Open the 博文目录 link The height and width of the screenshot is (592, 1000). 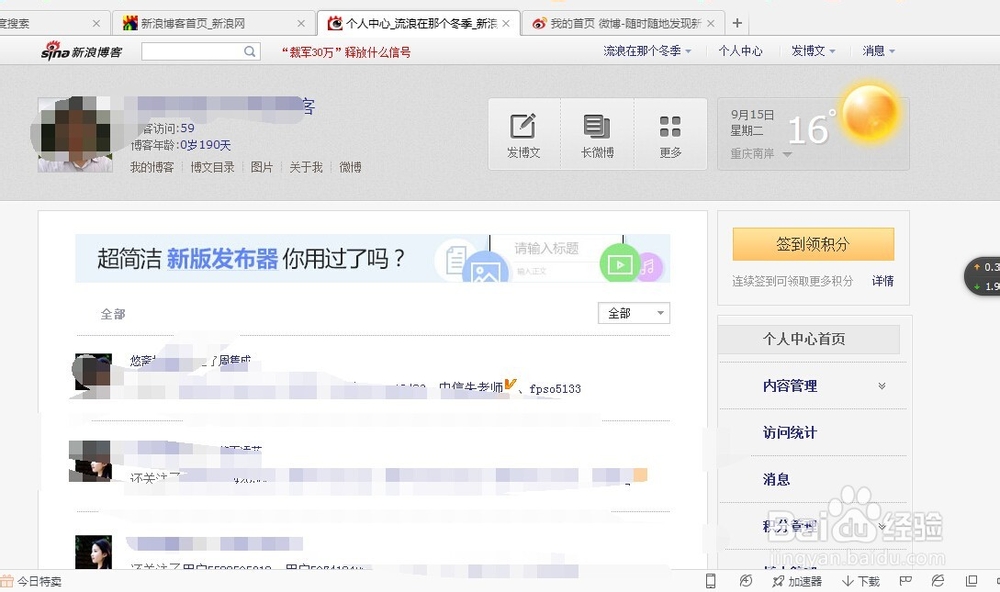point(212,167)
